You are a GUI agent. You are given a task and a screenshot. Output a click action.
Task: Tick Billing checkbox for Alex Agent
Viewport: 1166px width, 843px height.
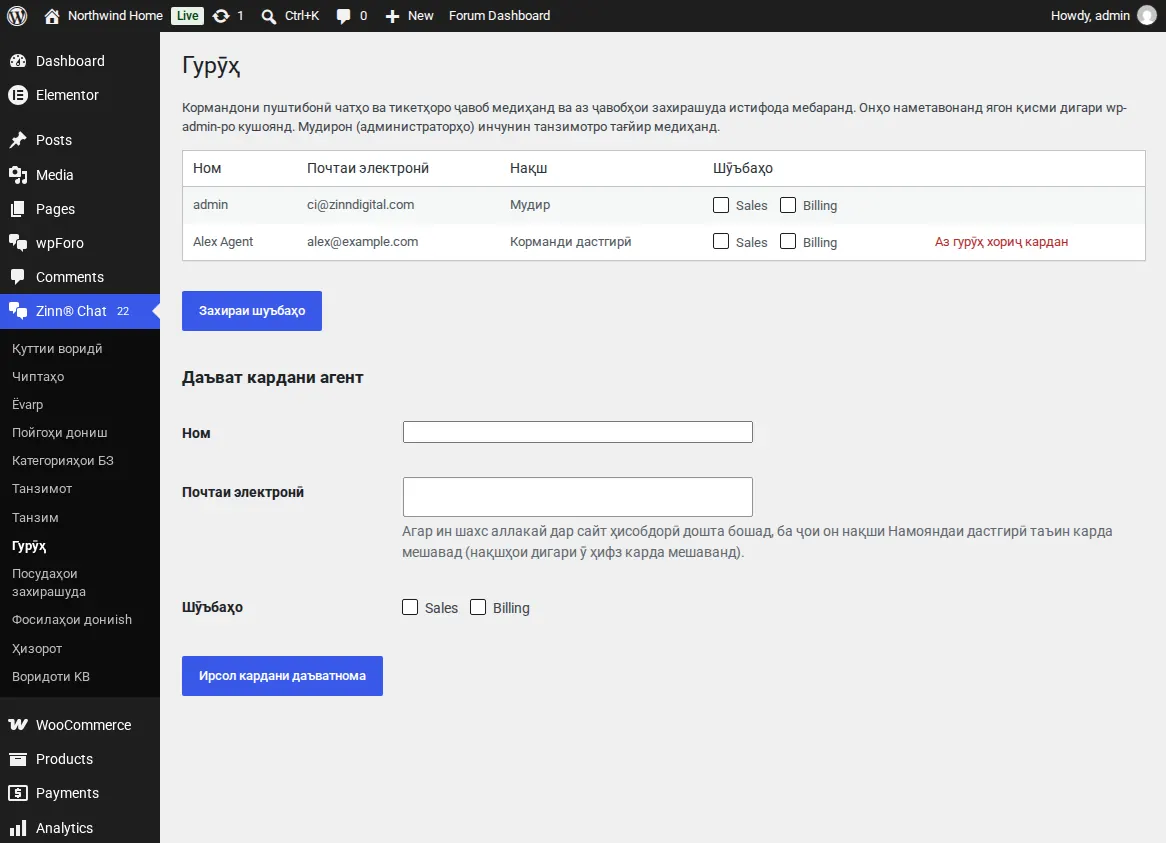click(x=787, y=242)
